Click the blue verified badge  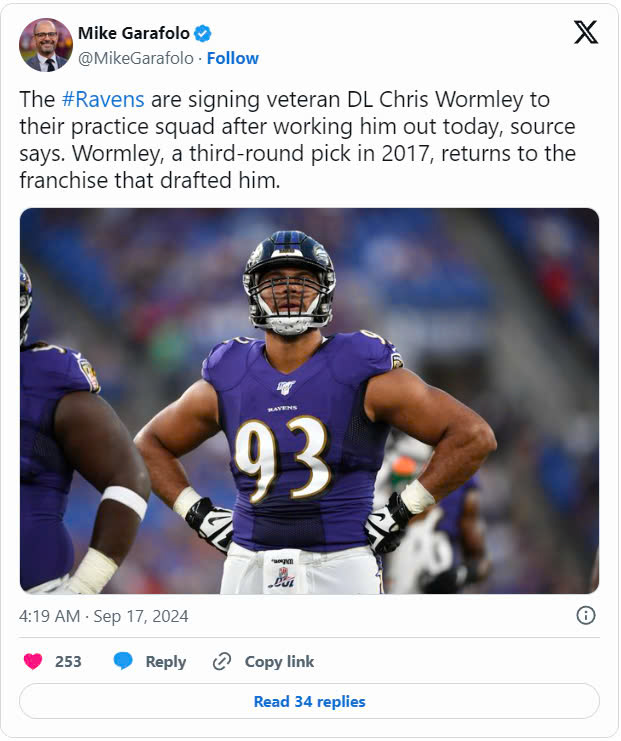tap(203, 34)
